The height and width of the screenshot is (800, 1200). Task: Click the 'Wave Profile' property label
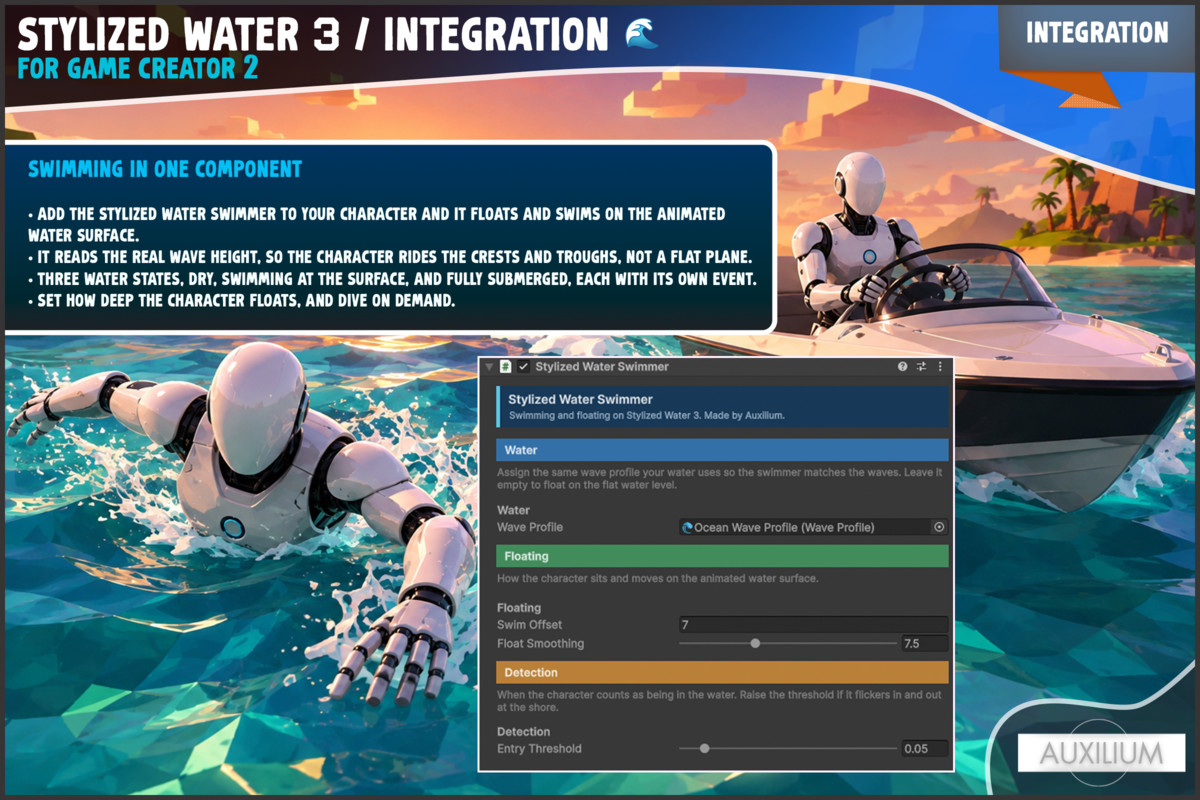530,527
